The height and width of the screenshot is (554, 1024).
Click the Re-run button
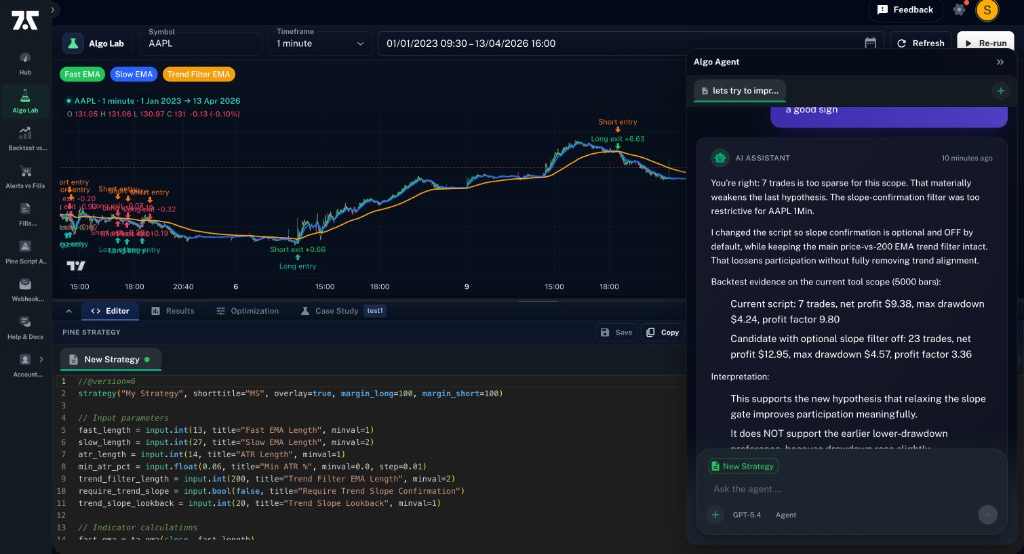[x=985, y=43]
